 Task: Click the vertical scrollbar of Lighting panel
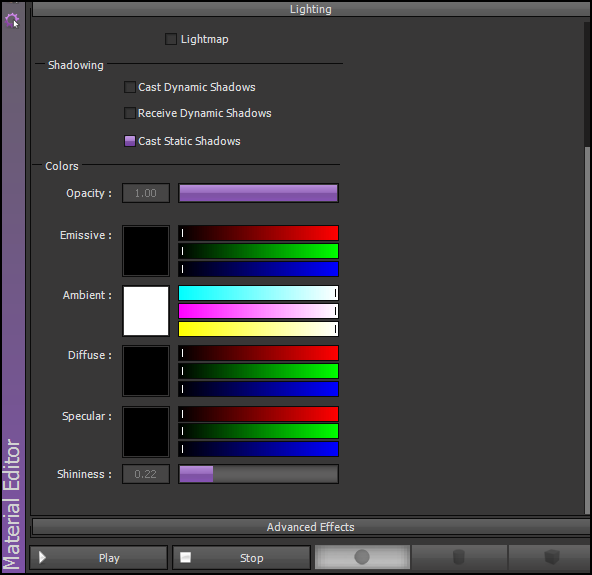[x=587, y=268]
